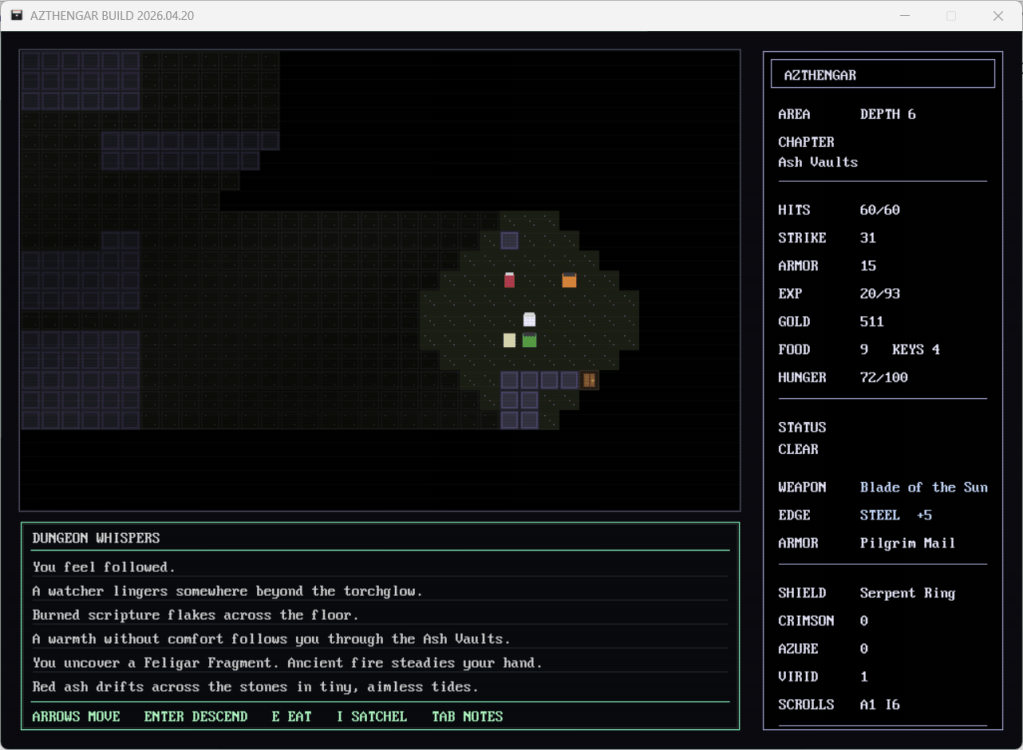Click the Pilgrim Mail armor entry

coord(907,543)
